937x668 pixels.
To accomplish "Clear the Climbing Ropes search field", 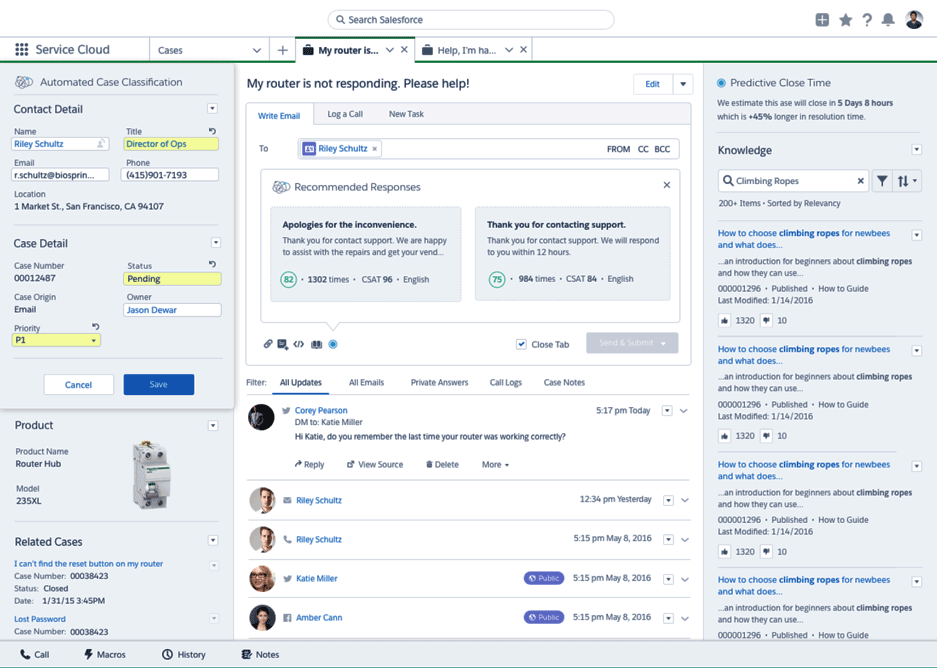I will (x=860, y=181).
